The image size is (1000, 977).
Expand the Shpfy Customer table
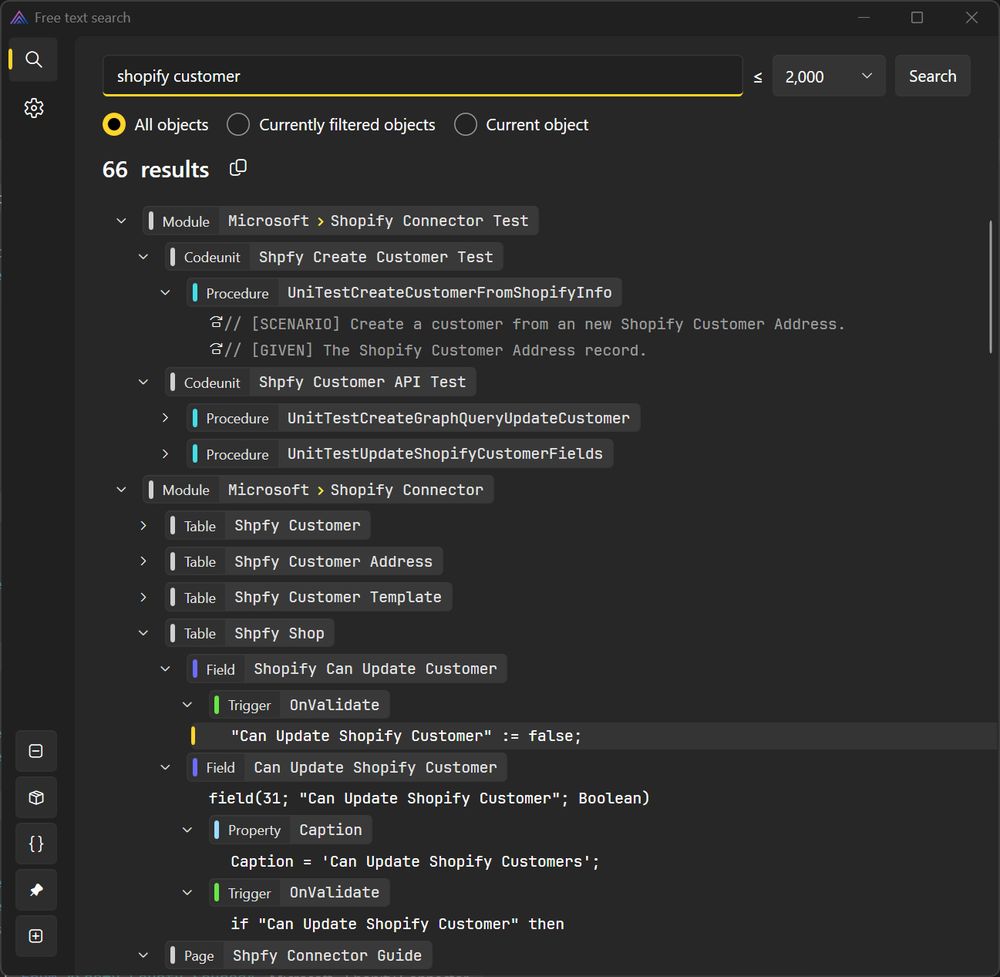pyautogui.click(x=143, y=525)
